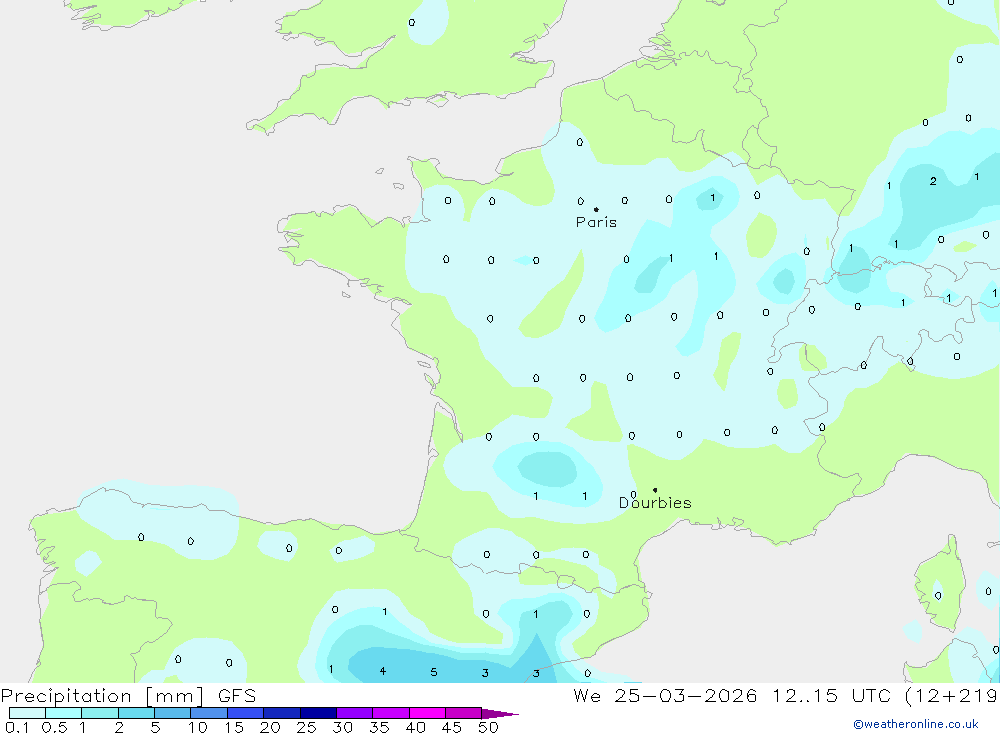Select the 0.5–1 mm legend swatch

pyautogui.click(x=64, y=713)
